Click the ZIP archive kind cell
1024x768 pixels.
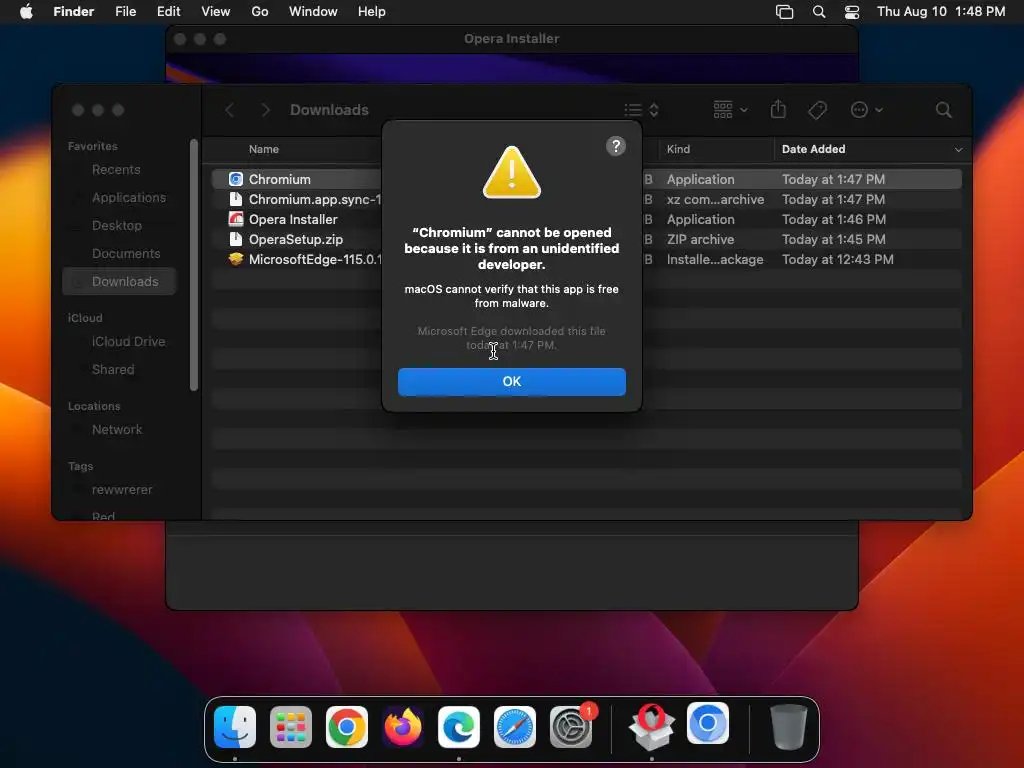700,240
